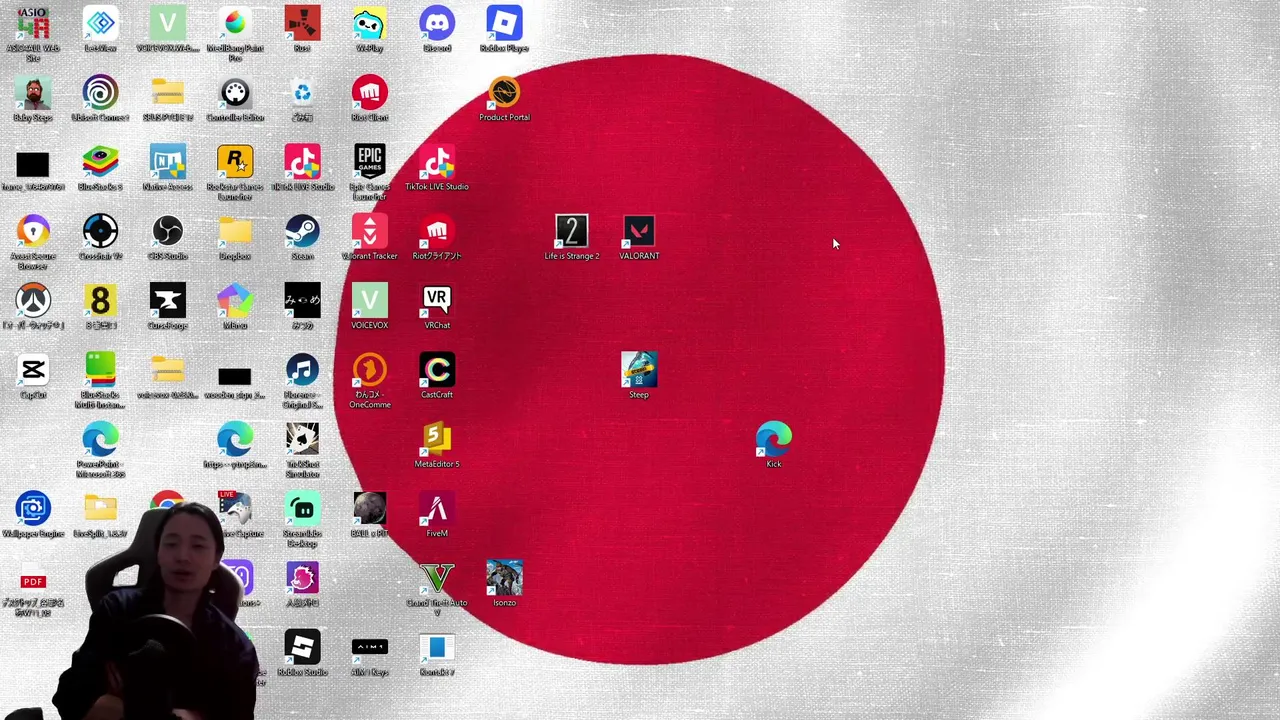The height and width of the screenshot is (720, 1280).
Task: Launch Discord from the desktop
Action: 437,24
